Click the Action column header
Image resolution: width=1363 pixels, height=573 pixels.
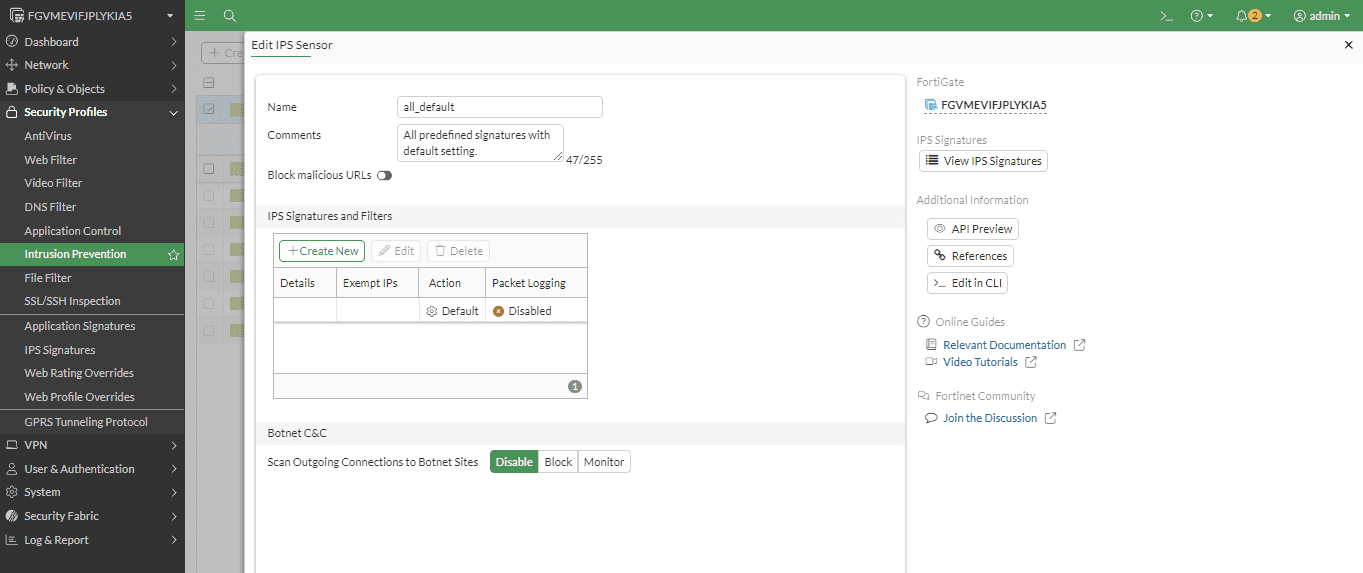coord(452,283)
